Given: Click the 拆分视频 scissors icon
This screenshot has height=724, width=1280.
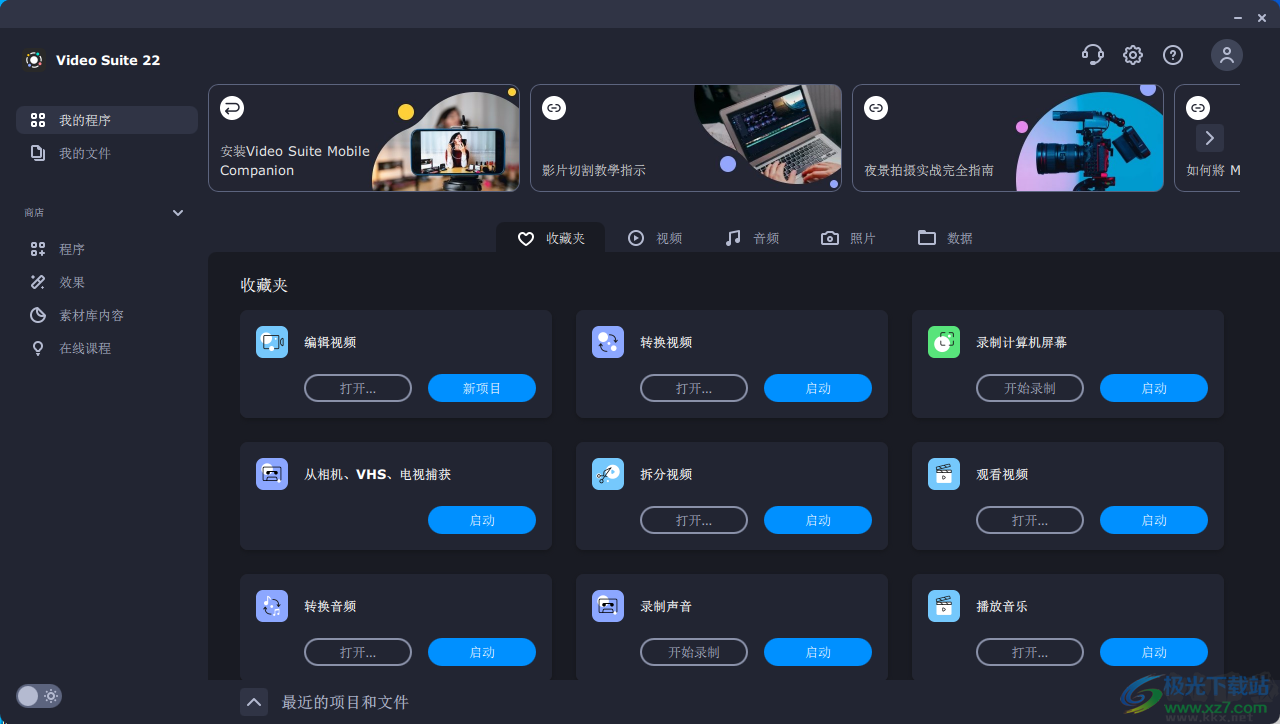Looking at the screenshot, I should tap(608, 474).
